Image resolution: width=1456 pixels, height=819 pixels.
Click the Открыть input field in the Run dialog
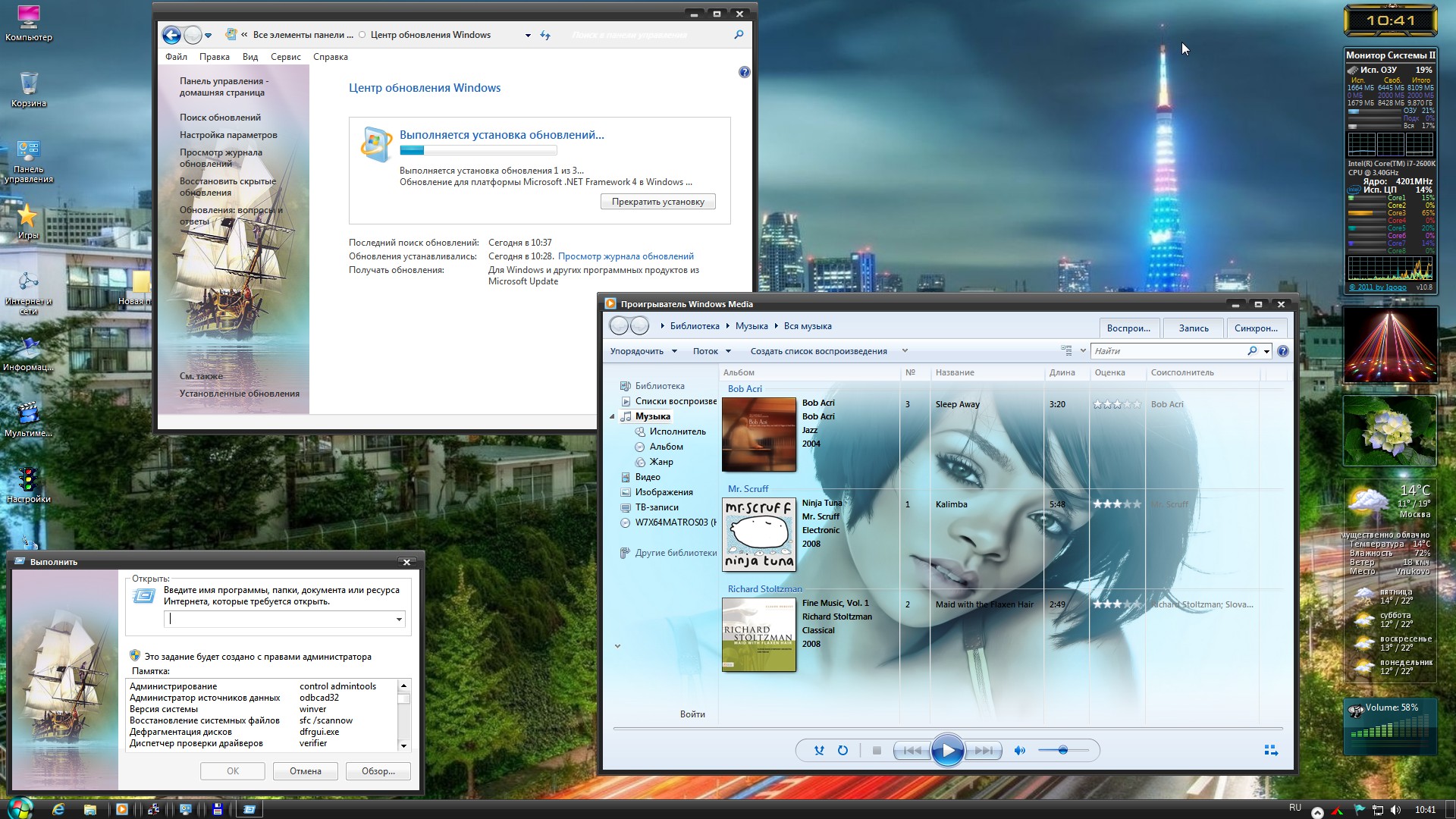point(278,620)
